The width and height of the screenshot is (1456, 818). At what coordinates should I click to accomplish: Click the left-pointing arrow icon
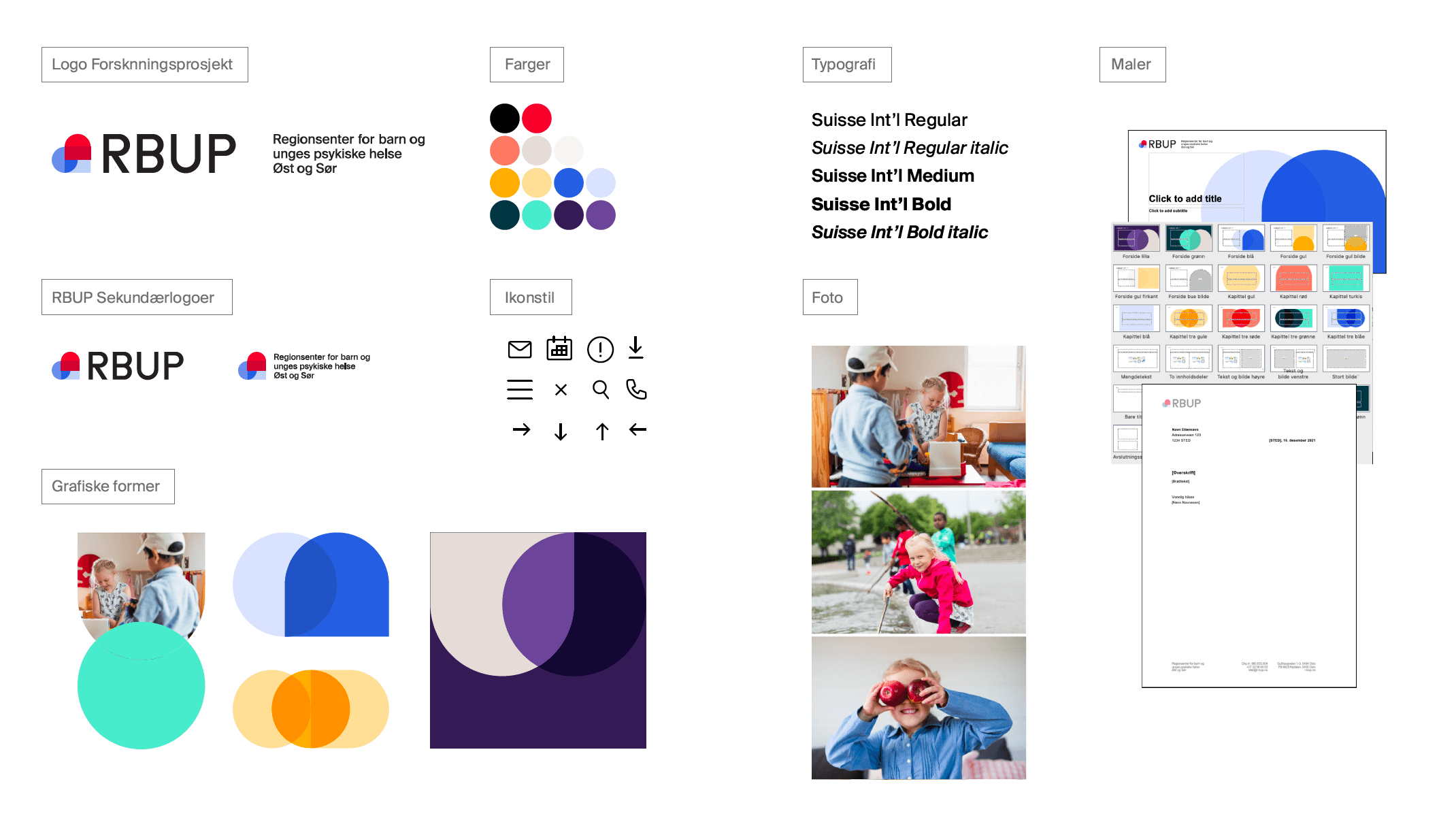click(638, 429)
